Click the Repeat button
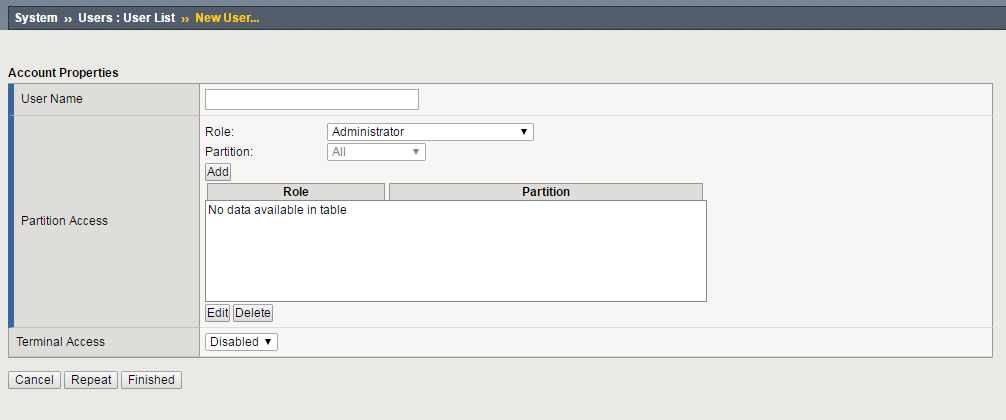The image size is (1006, 420). [91, 380]
